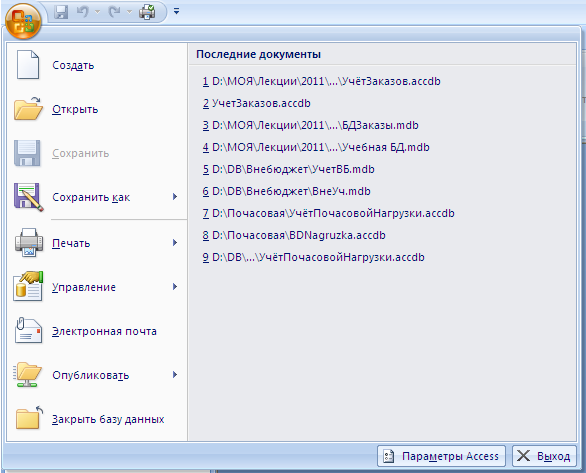Viewport: 586px width, 473px height.
Task: Click the Save icon in Quick Access Toolbar
Action: click(x=61, y=12)
